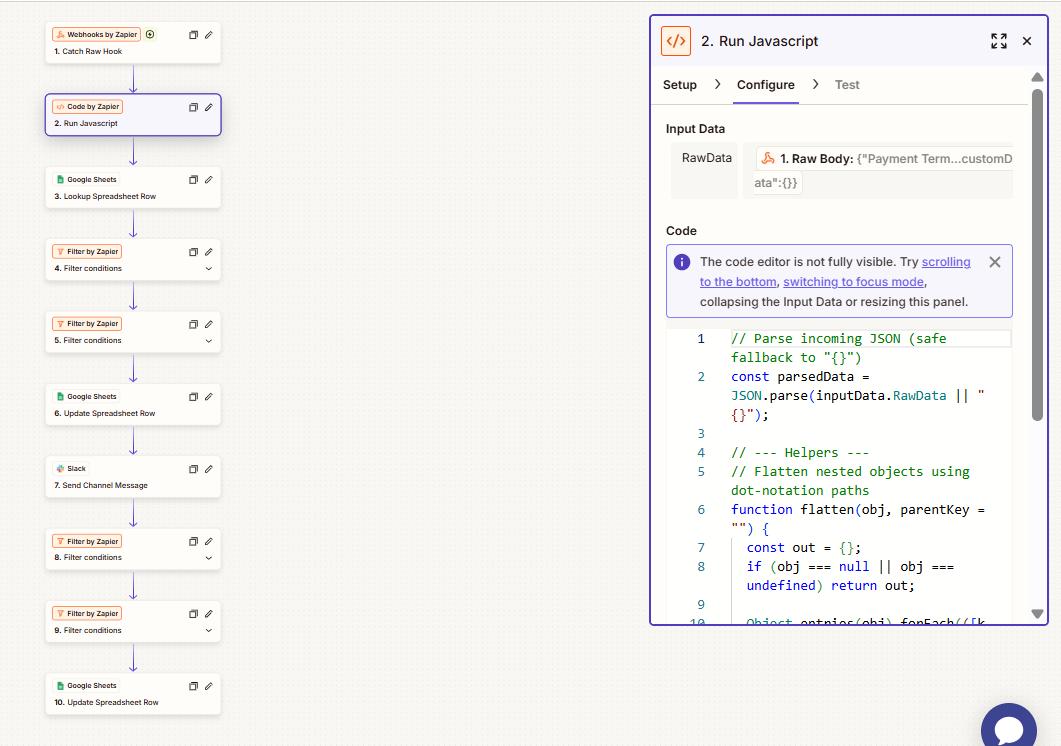Click copy icon on Send Channel Message step

(193, 468)
